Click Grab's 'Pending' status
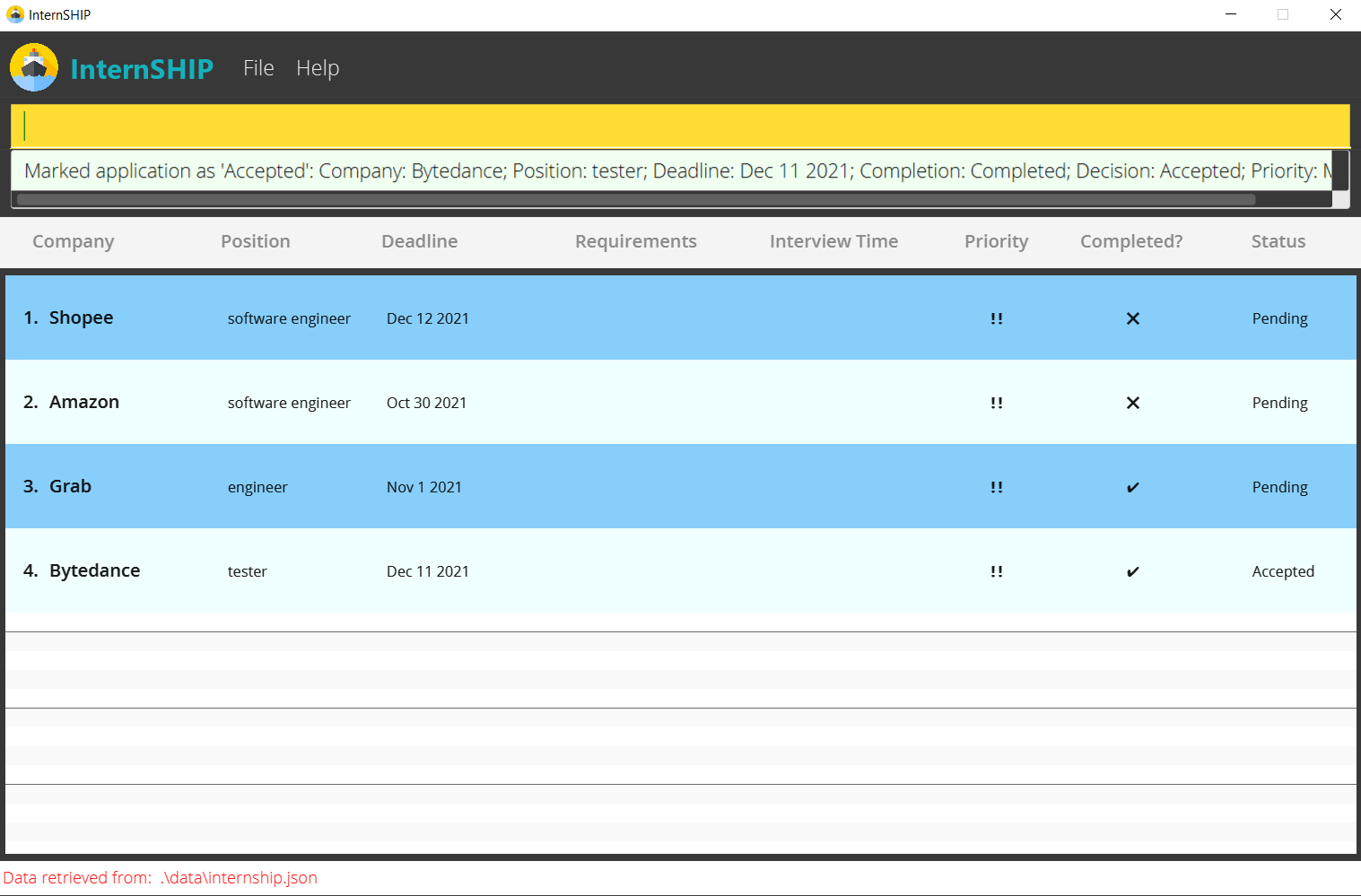Screen dimensions: 1361x896 click(x=1280, y=487)
